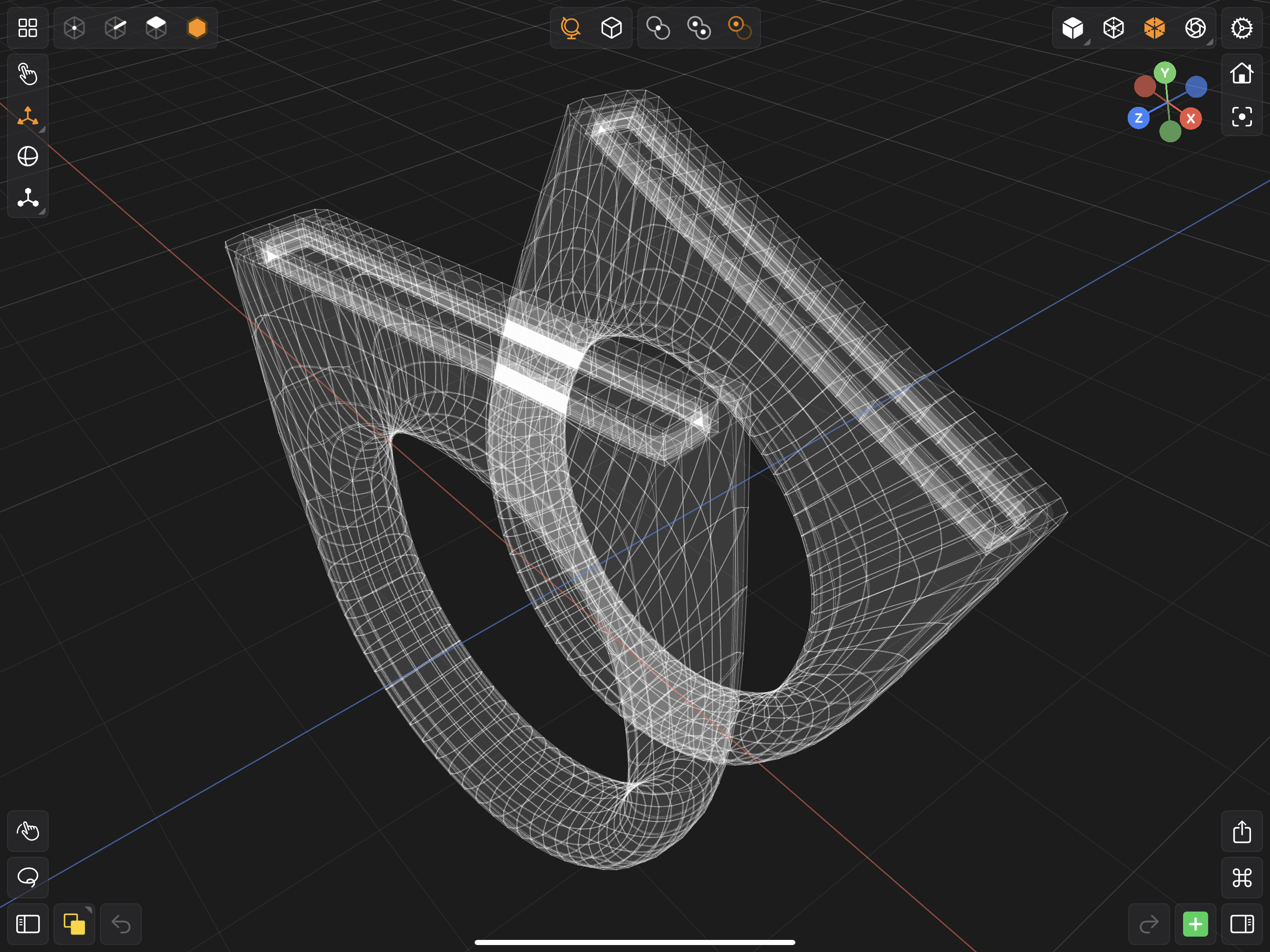Redo the last action
This screenshot has width=1270, height=952.
click(1149, 924)
